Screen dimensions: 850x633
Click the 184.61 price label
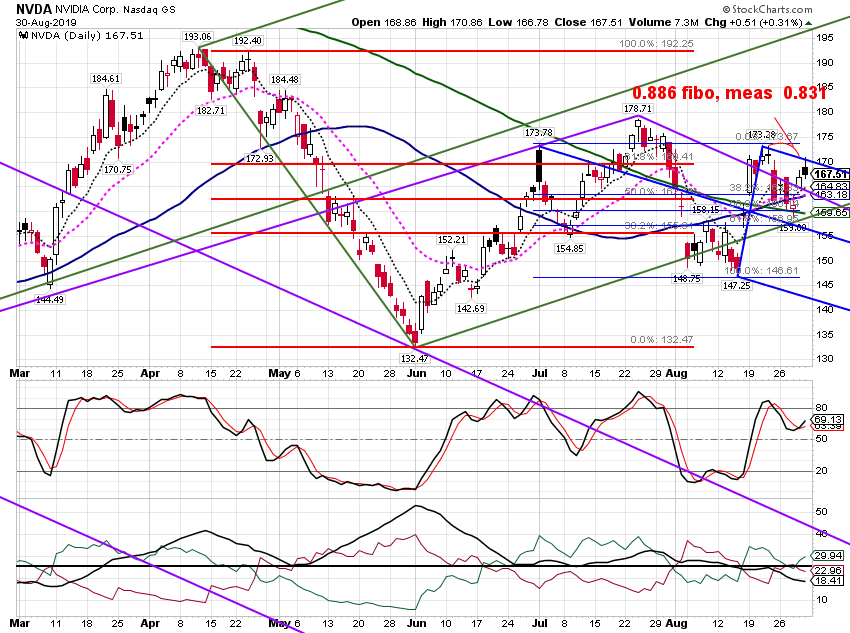coord(106,79)
